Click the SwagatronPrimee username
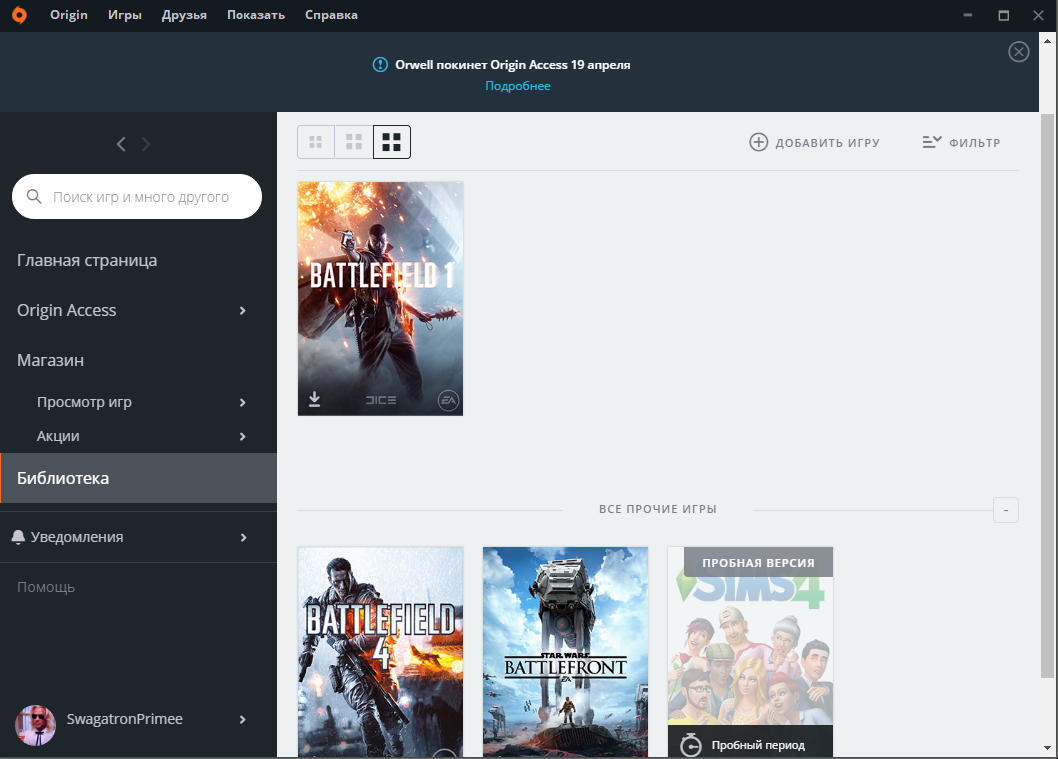 point(124,719)
